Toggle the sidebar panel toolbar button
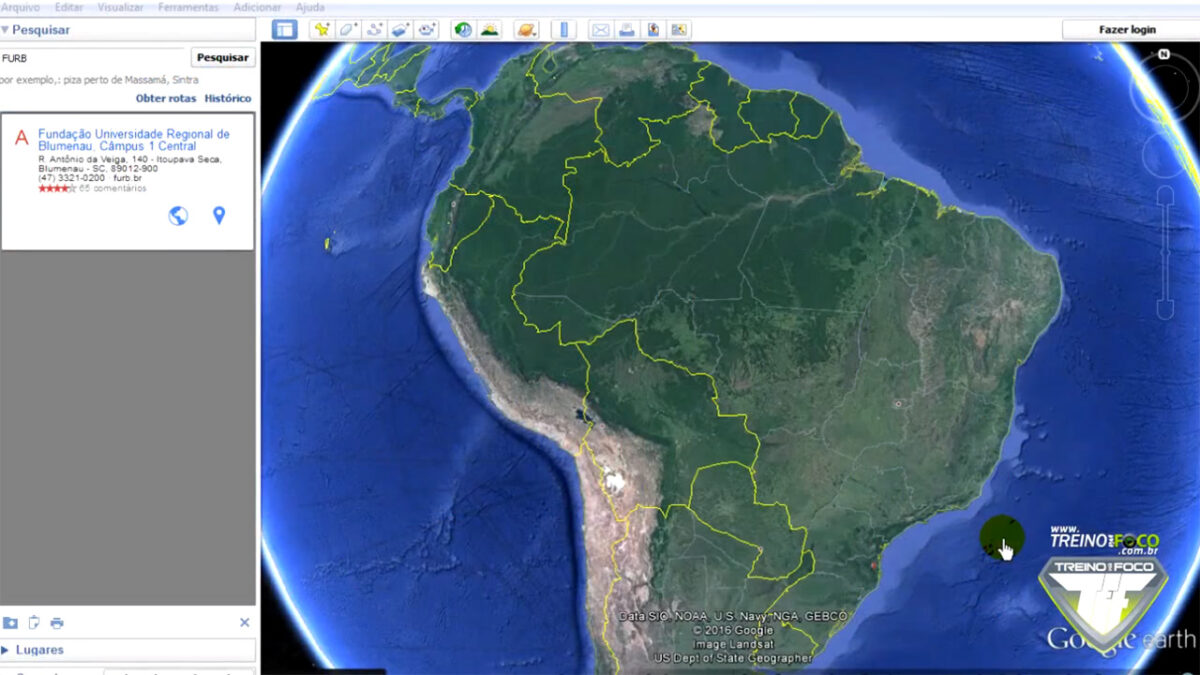The height and width of the screenshot is (675, 1200). click(285, 29)
